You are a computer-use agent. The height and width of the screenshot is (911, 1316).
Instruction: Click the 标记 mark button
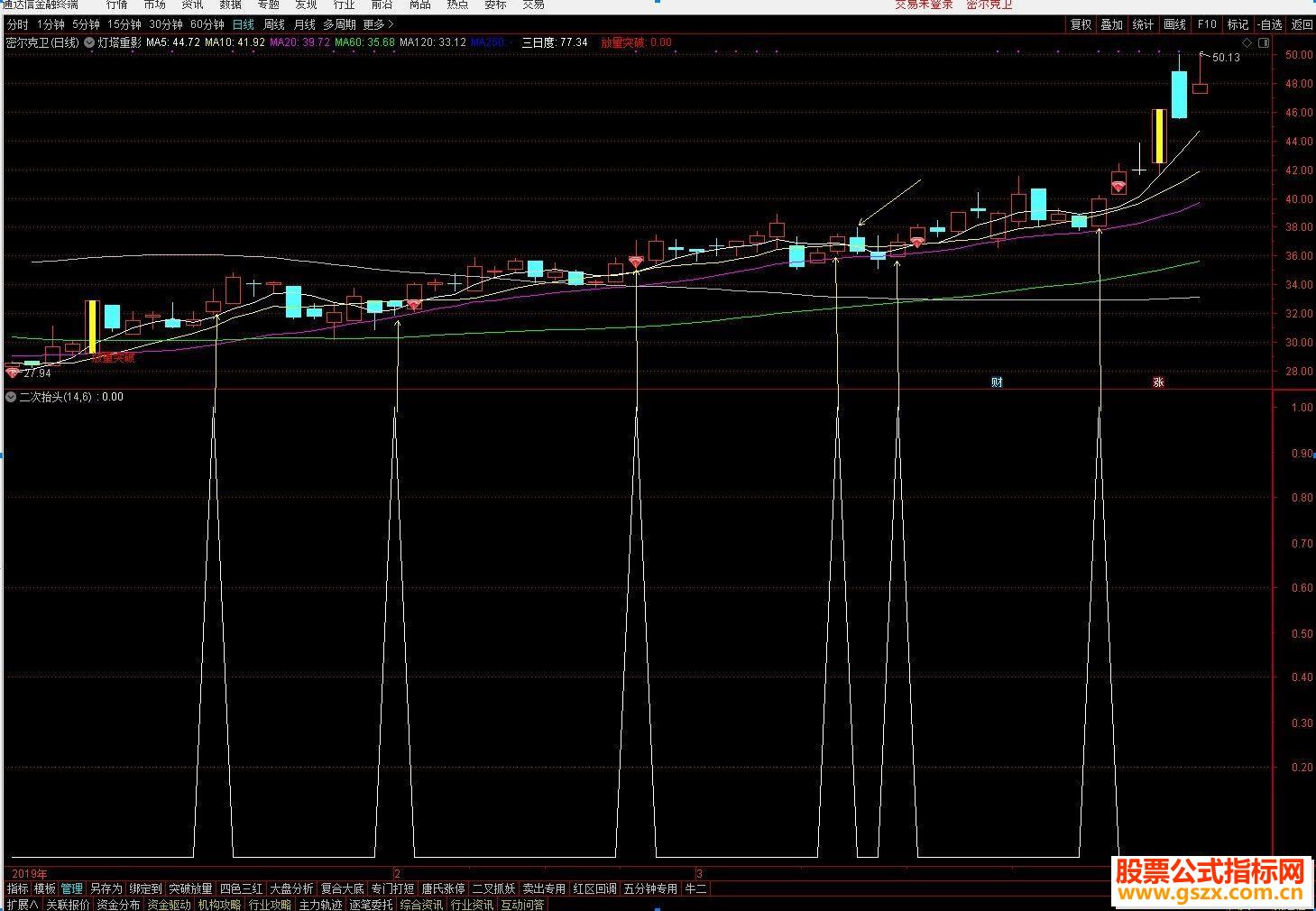click(1238, 25)
